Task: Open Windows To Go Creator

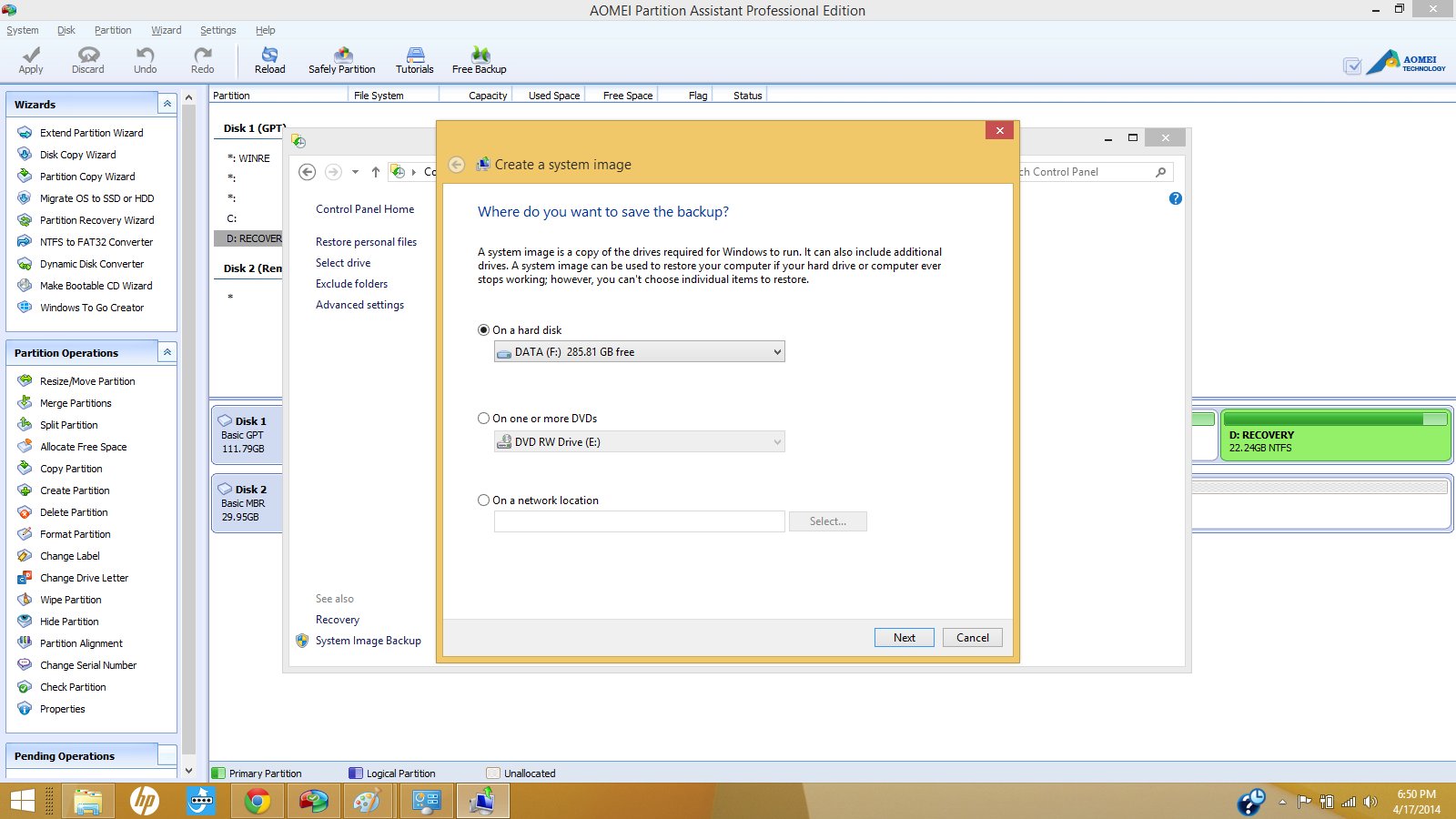Action: [x=92, y=308]
